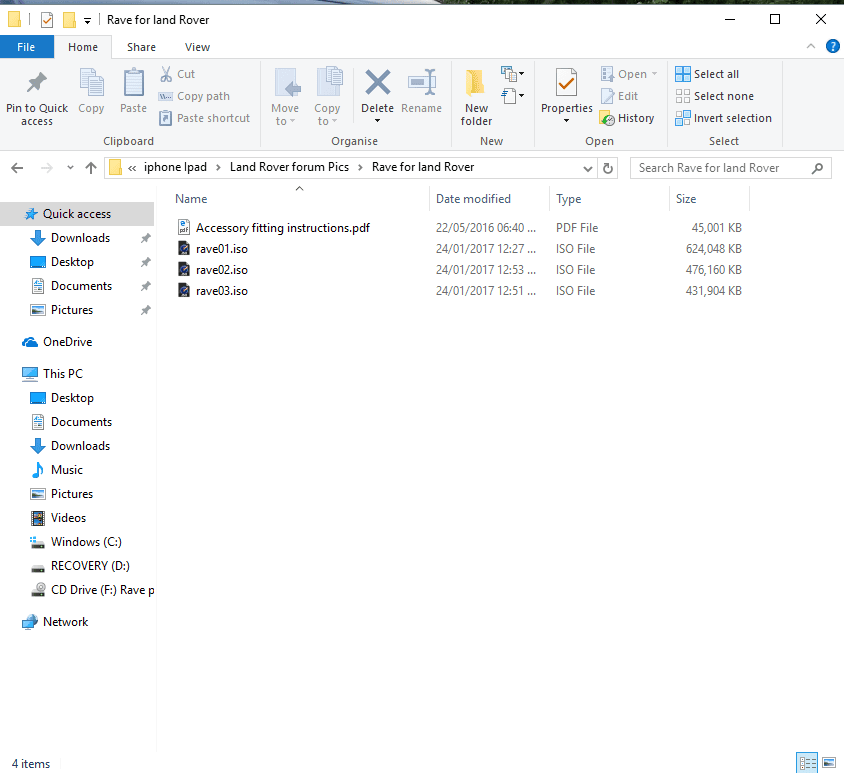The width and height of the screenshot is (844, 773).
Task: Open Videos folder under This PC
Action: (x=68, y=518)
